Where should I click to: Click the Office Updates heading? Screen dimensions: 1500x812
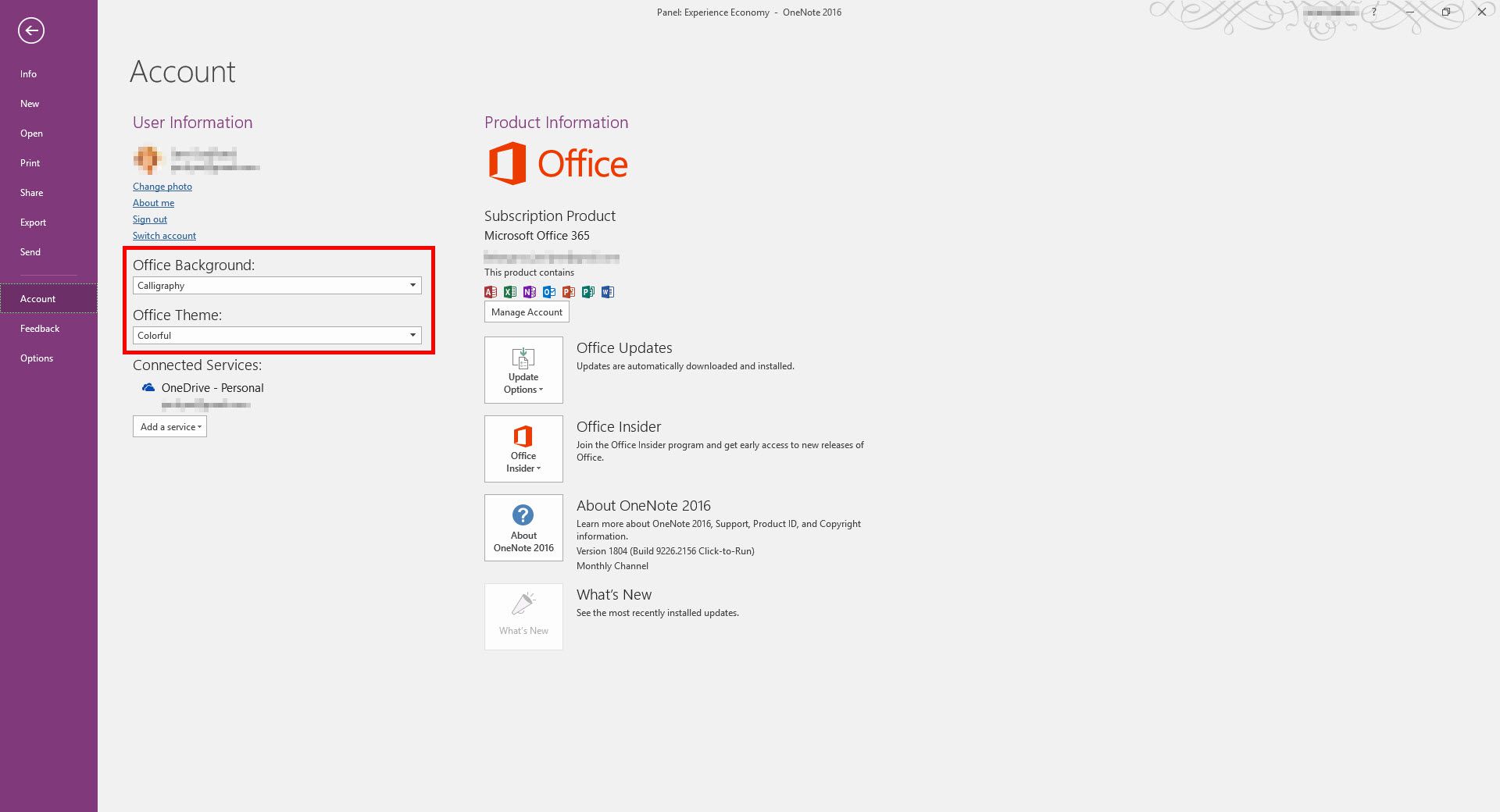click(624, 348)
